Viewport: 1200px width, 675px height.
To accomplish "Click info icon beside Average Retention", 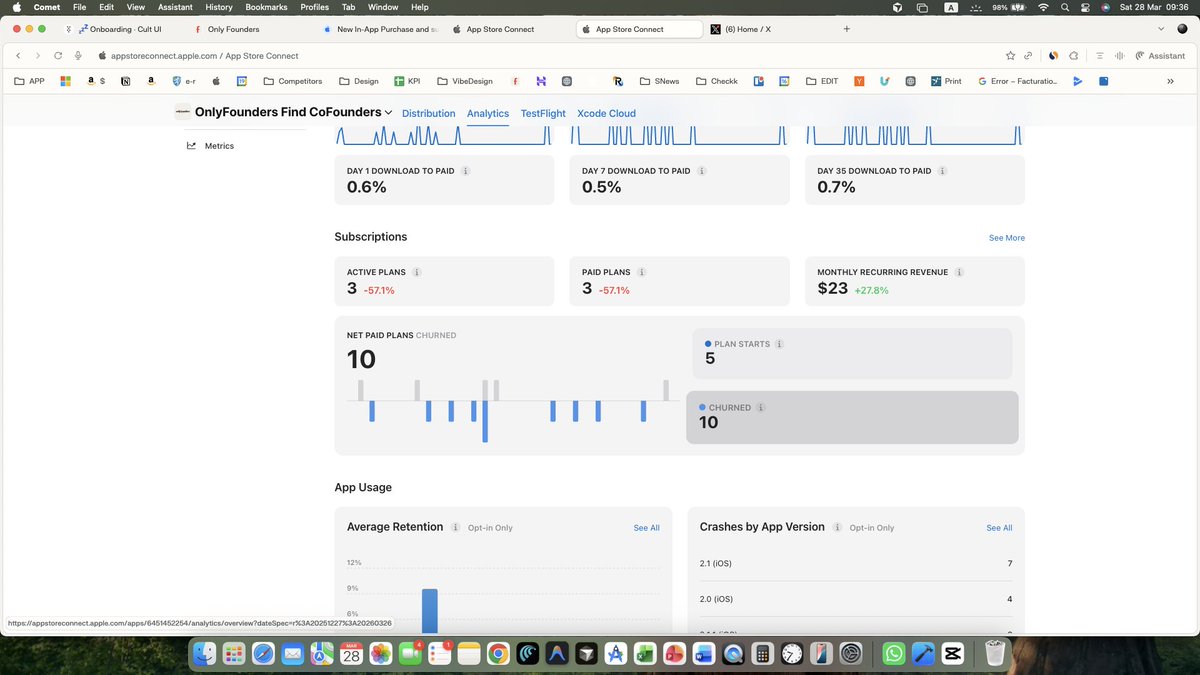I will tap(456, 527).
